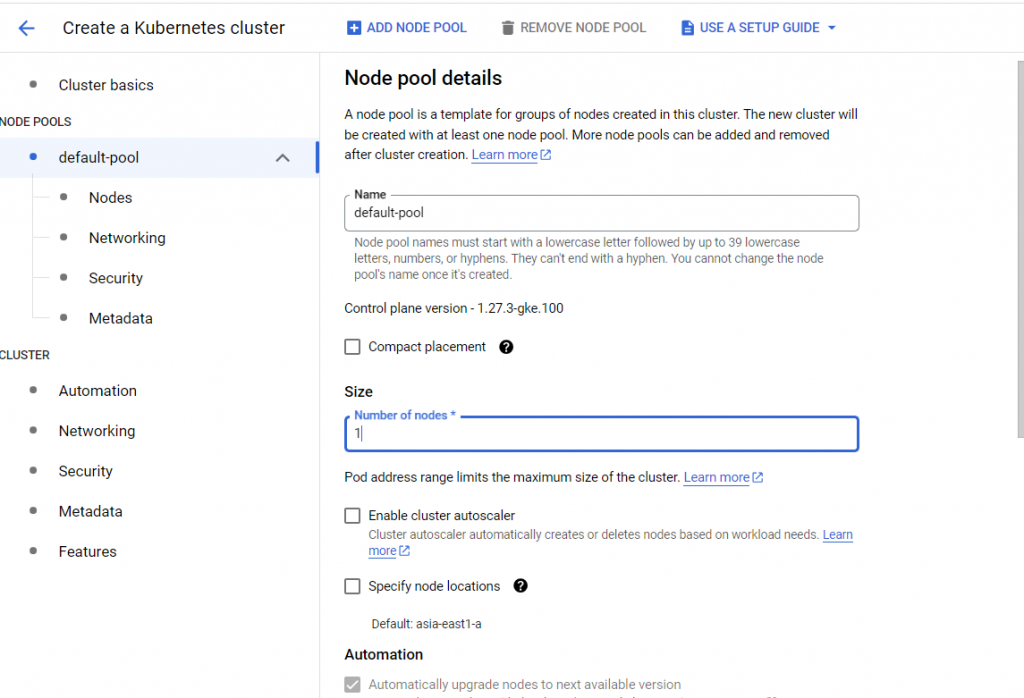This screenshot has height=698, width=1024.
Task: Check the Specify node locations checkbox
Action: point(352,586)
